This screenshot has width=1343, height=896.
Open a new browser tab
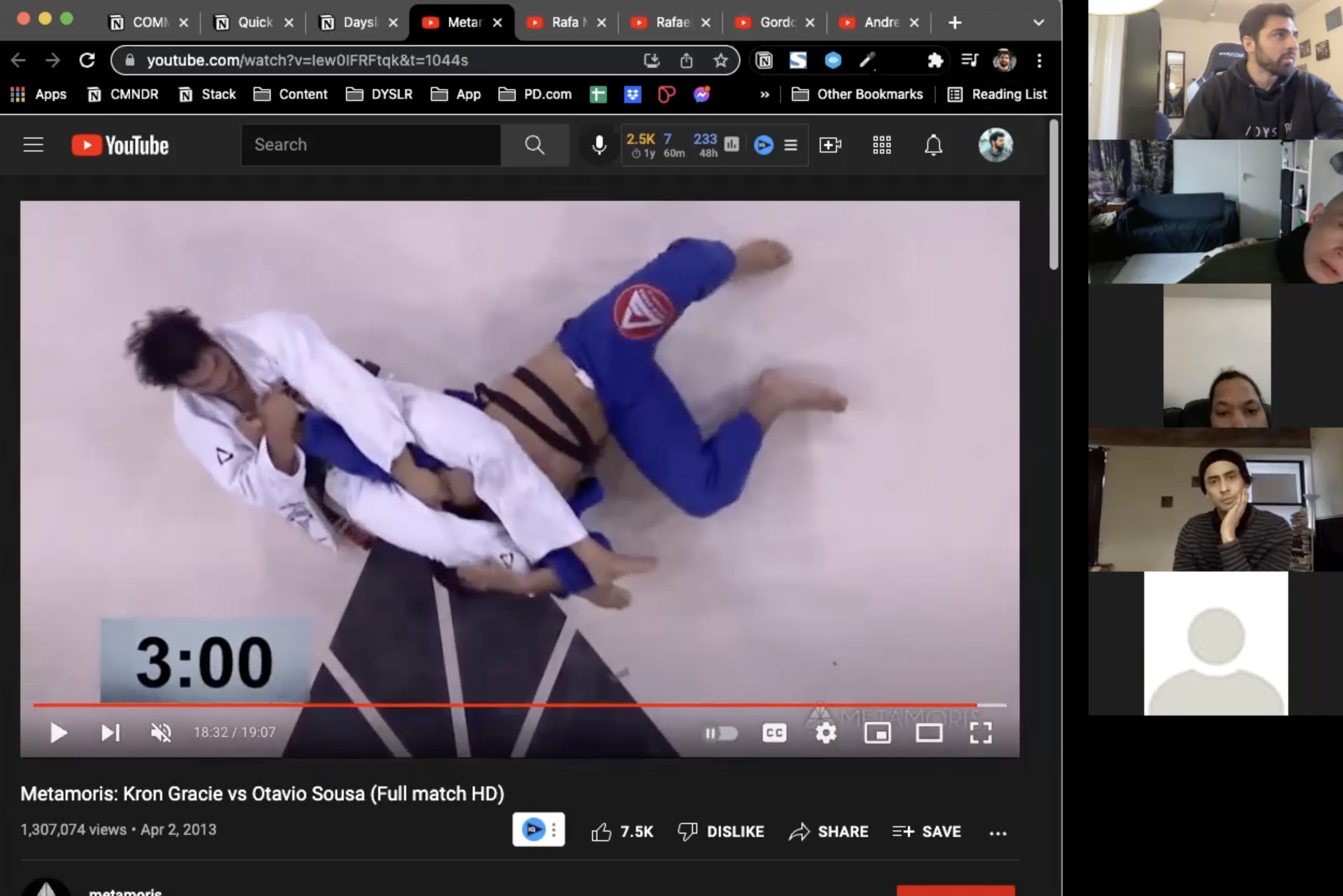point(955,22)
